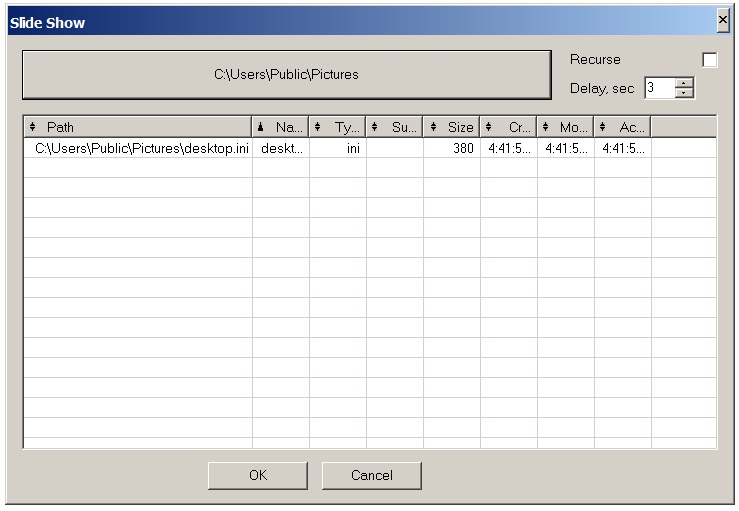Confirm with the OK button
This screenshot has height=511, width=739.
(x=258, y=475)
